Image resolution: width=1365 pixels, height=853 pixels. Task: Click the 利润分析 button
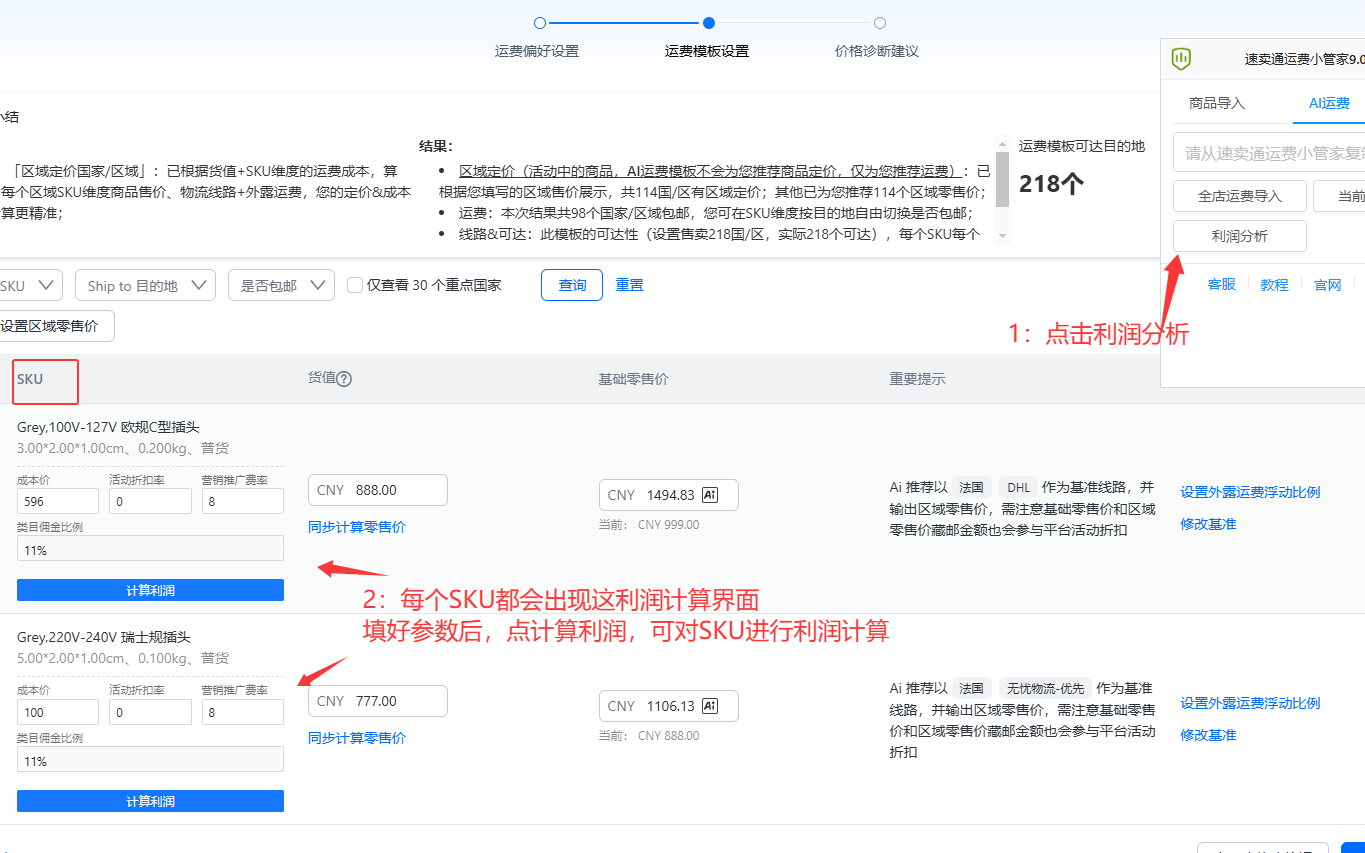(x=1240, y=236)
